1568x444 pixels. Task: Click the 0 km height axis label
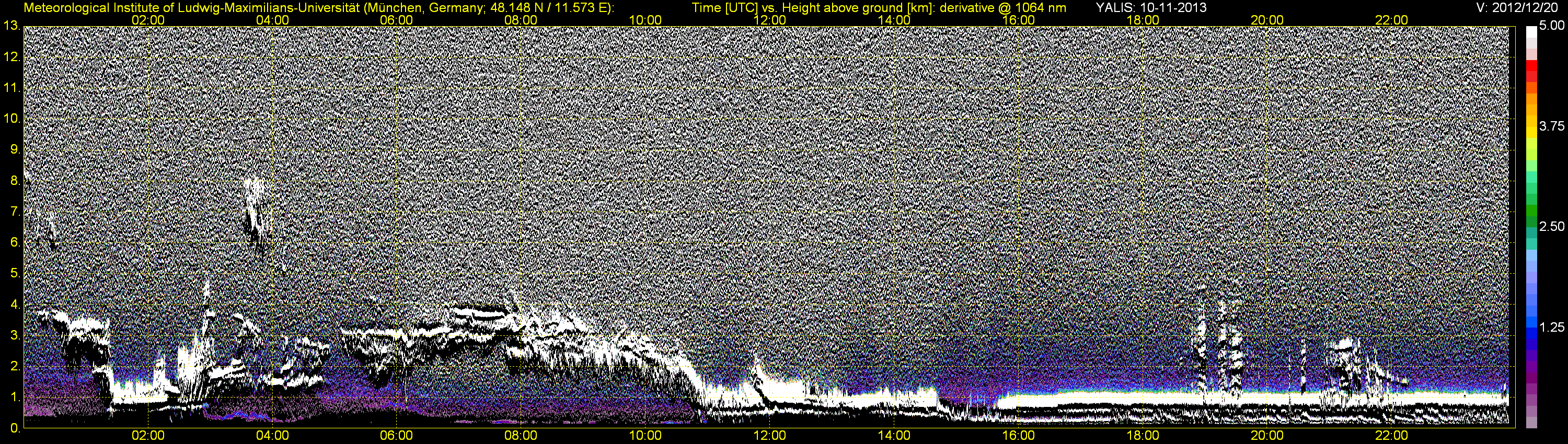15,428
